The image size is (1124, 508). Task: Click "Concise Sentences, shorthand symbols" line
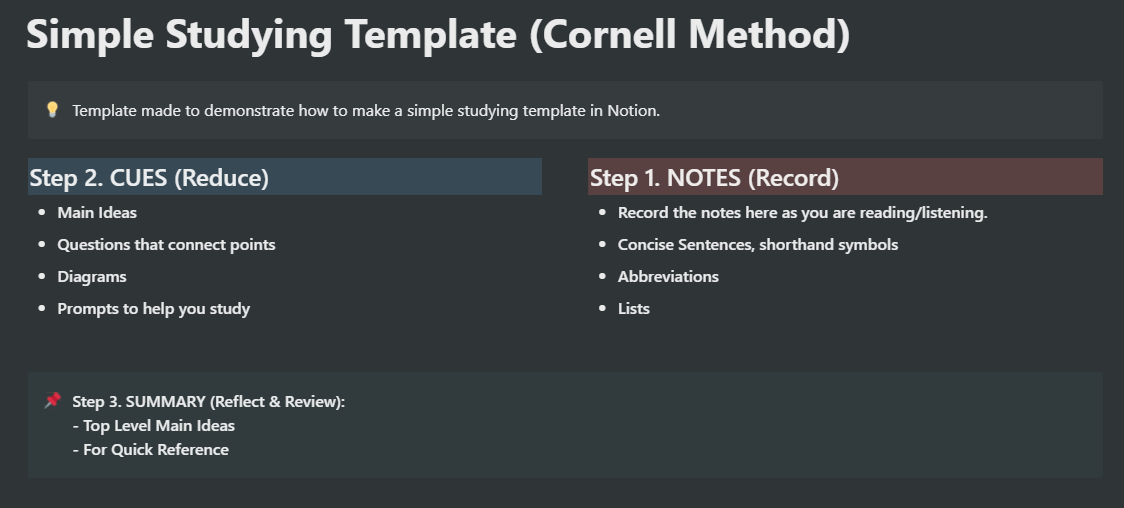pos(757,244)
